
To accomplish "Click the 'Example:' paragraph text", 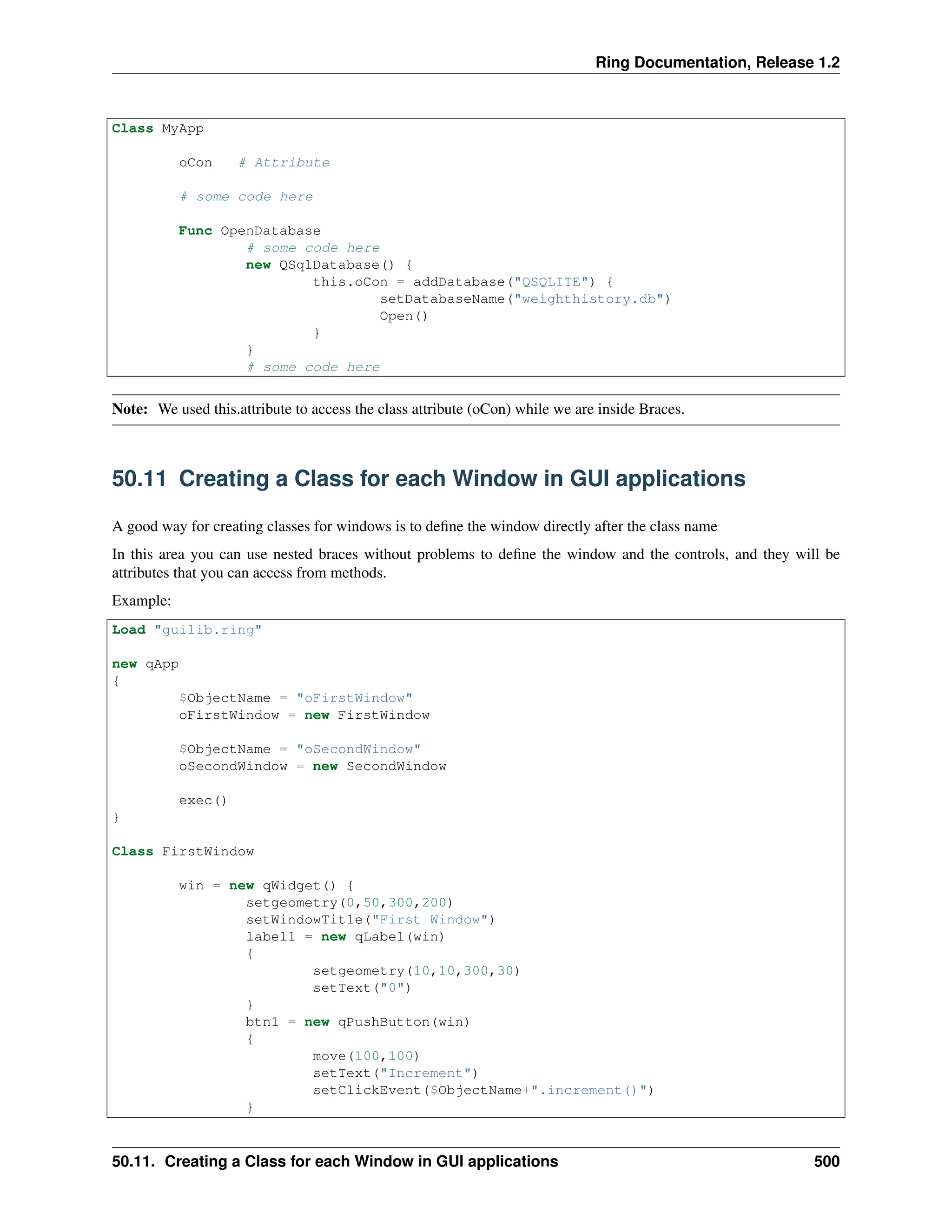I will point(141,600).
